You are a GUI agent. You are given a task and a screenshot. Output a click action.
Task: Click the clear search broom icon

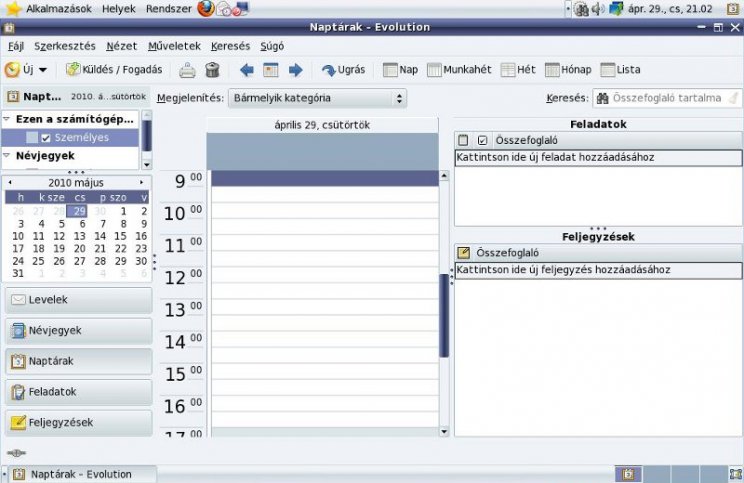(x=734, y=98)
